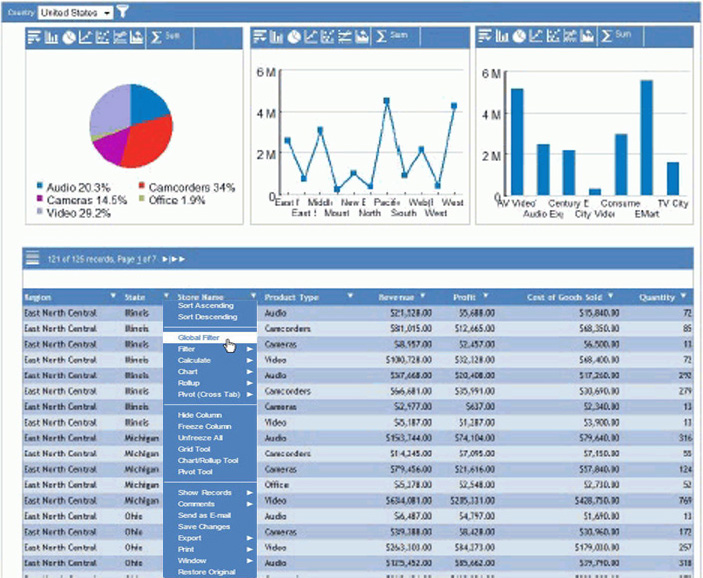
Task: Open the State column dropdown arrow
Action: pyautogui.click(x=166, y=296)
